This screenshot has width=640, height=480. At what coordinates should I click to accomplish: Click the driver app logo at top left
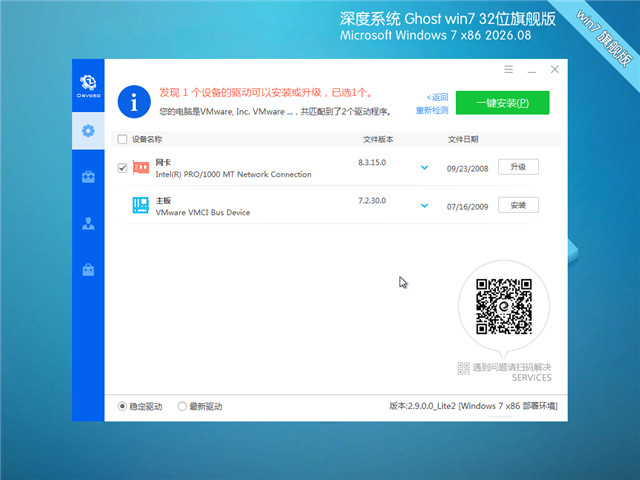(x=89, y=86)
